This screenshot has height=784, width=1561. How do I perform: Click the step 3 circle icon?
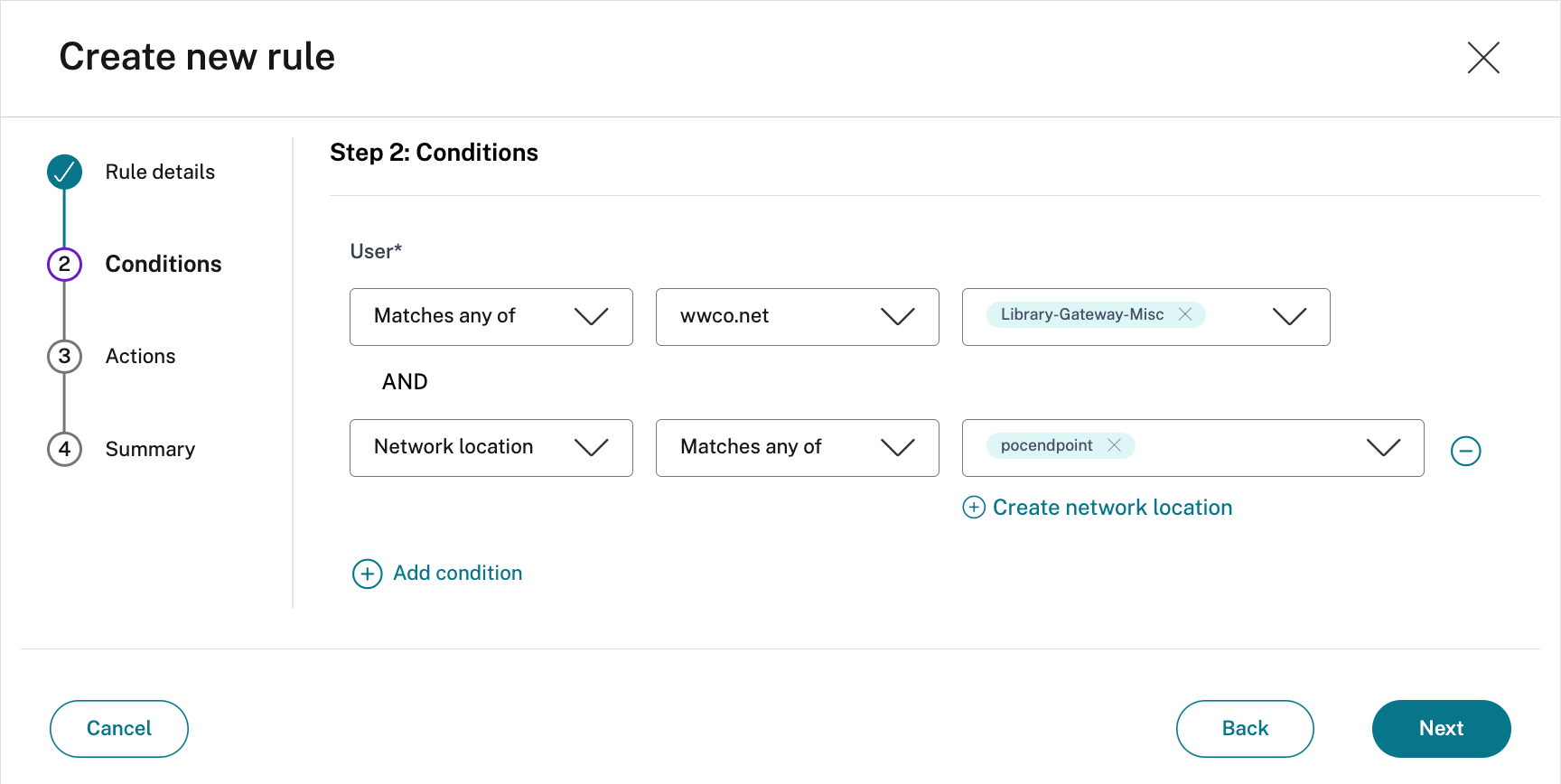[64, 357]
